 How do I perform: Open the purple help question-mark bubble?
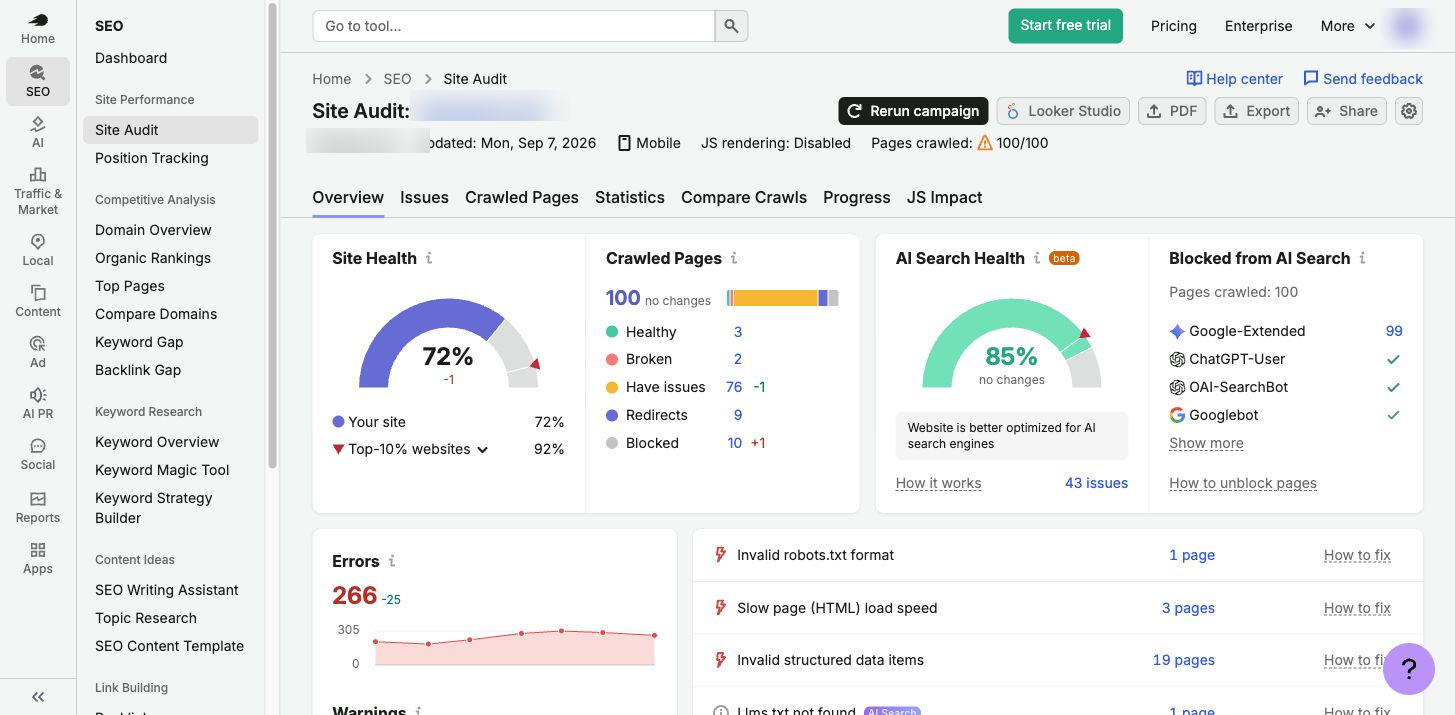tap(1409, 669)
